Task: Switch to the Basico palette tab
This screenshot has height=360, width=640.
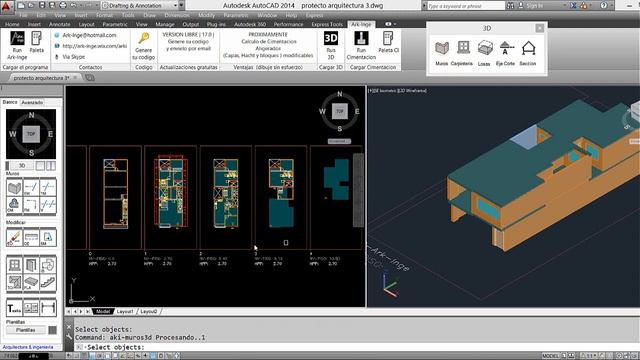Action: pyautogui.click(x=10, y=102)
